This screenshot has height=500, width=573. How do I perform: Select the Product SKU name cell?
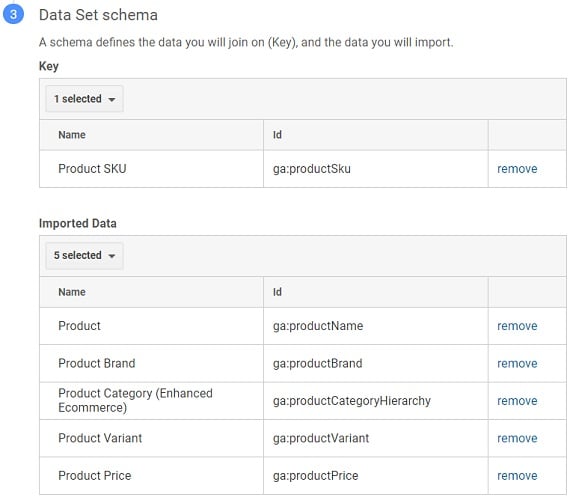pos(151,169)
